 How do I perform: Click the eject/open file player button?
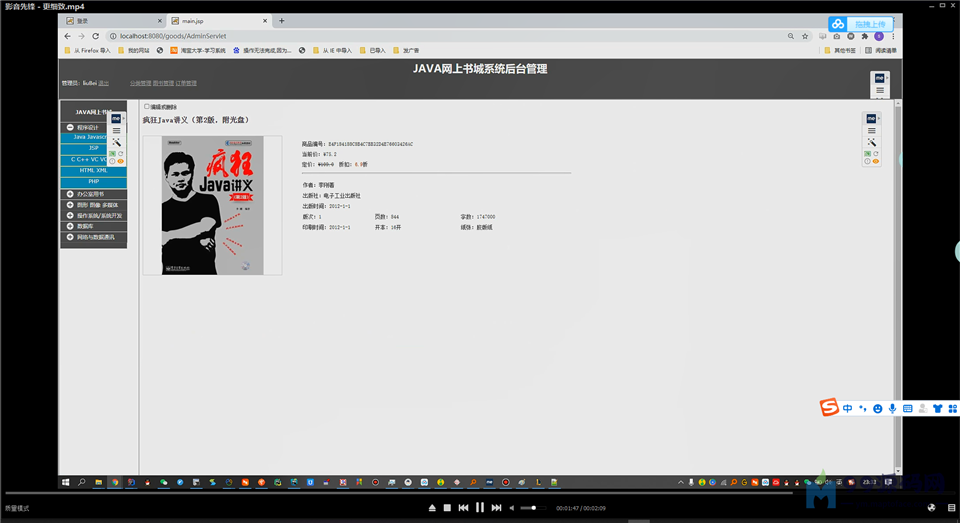432,508
